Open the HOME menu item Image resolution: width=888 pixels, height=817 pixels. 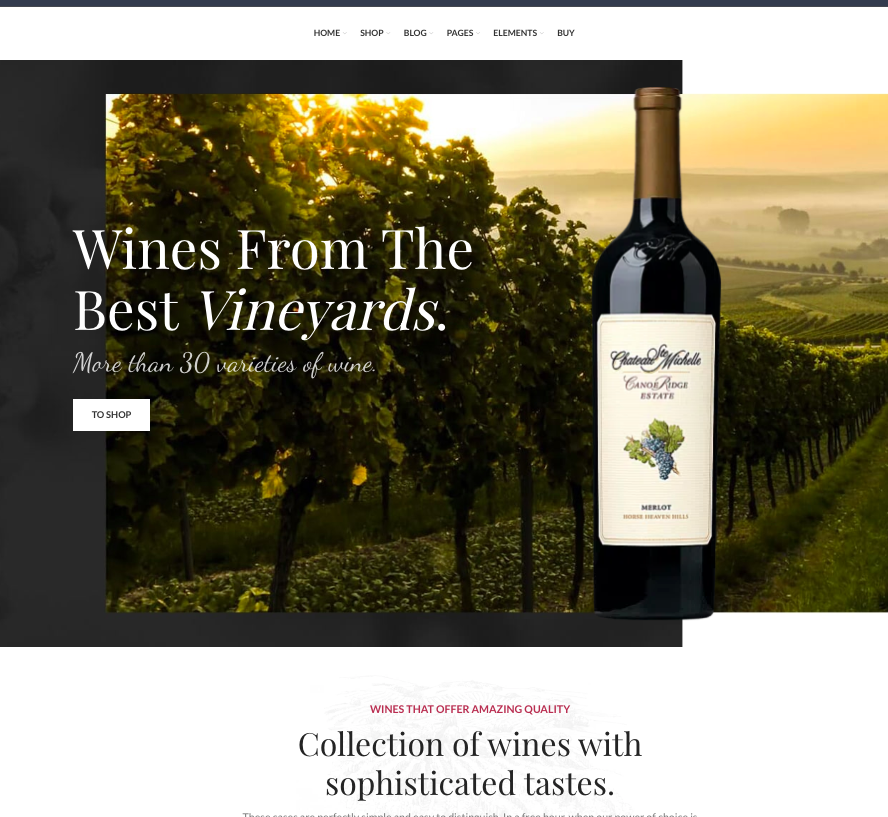point(327,33)
